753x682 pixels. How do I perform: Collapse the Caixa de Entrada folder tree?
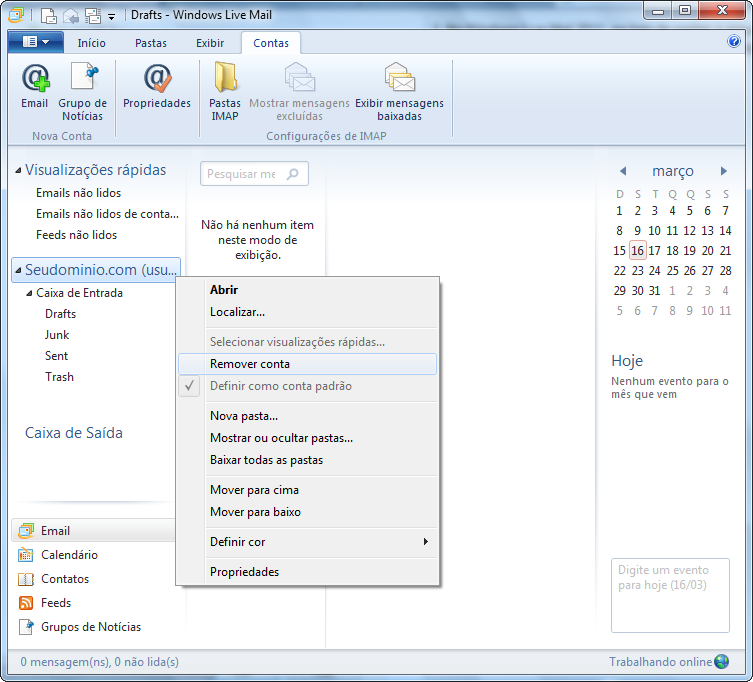(x=29, y=293)
